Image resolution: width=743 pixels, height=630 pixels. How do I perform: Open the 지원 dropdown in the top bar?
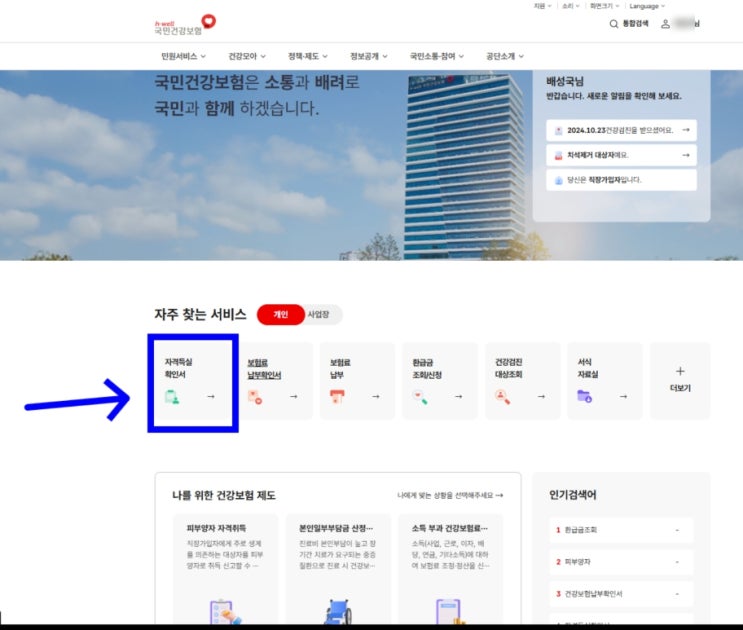pyautogui.click(x=543, y=6)
